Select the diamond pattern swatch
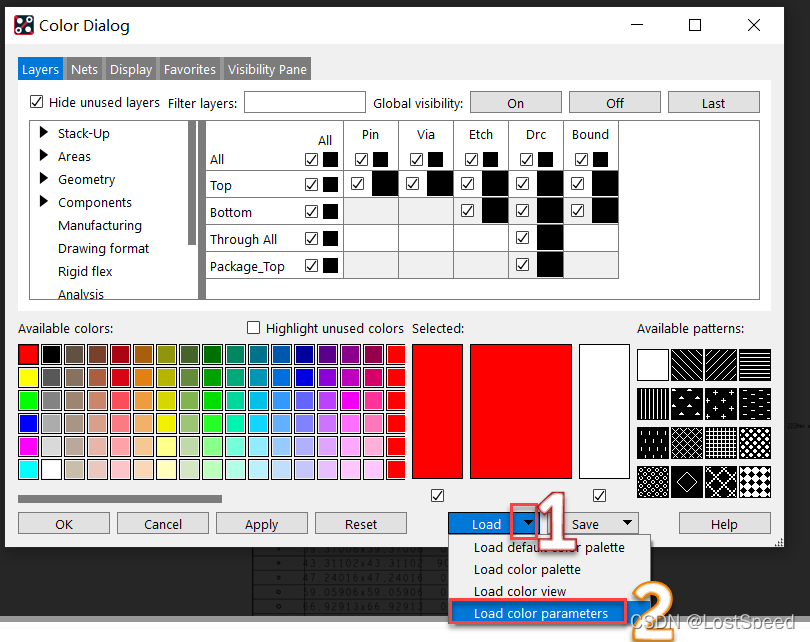 [687, 482]
